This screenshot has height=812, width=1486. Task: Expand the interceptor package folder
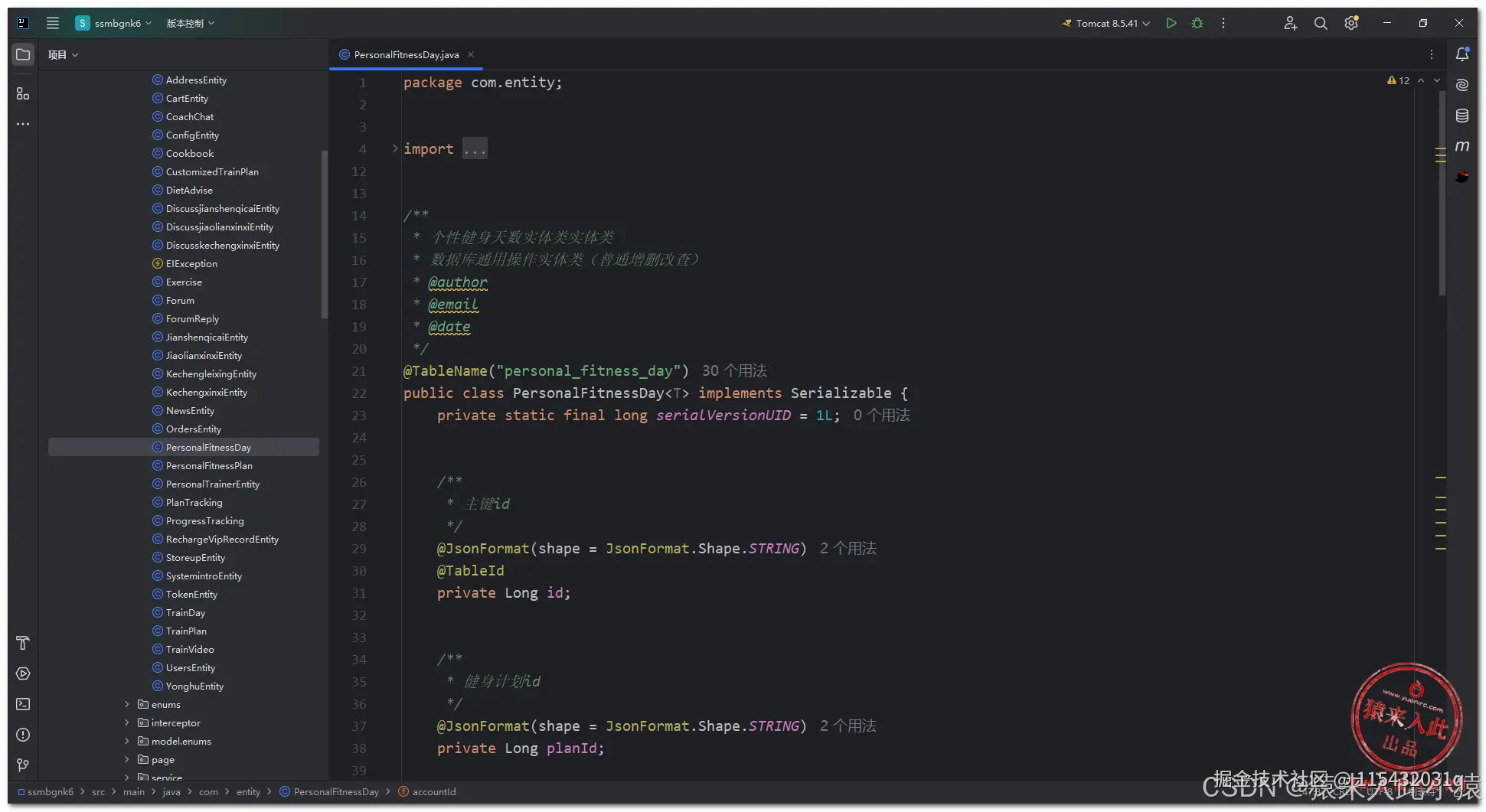pyautogui.click(x=127, y=722)
